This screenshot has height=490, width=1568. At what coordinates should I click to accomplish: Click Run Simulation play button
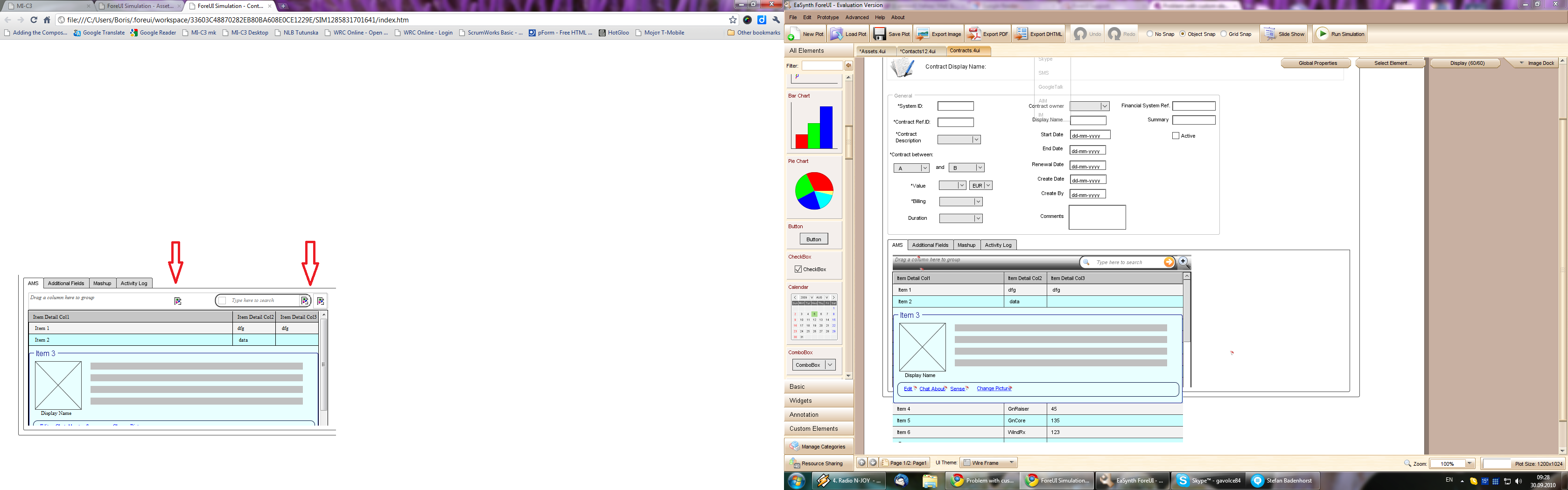coord(1341,34)
